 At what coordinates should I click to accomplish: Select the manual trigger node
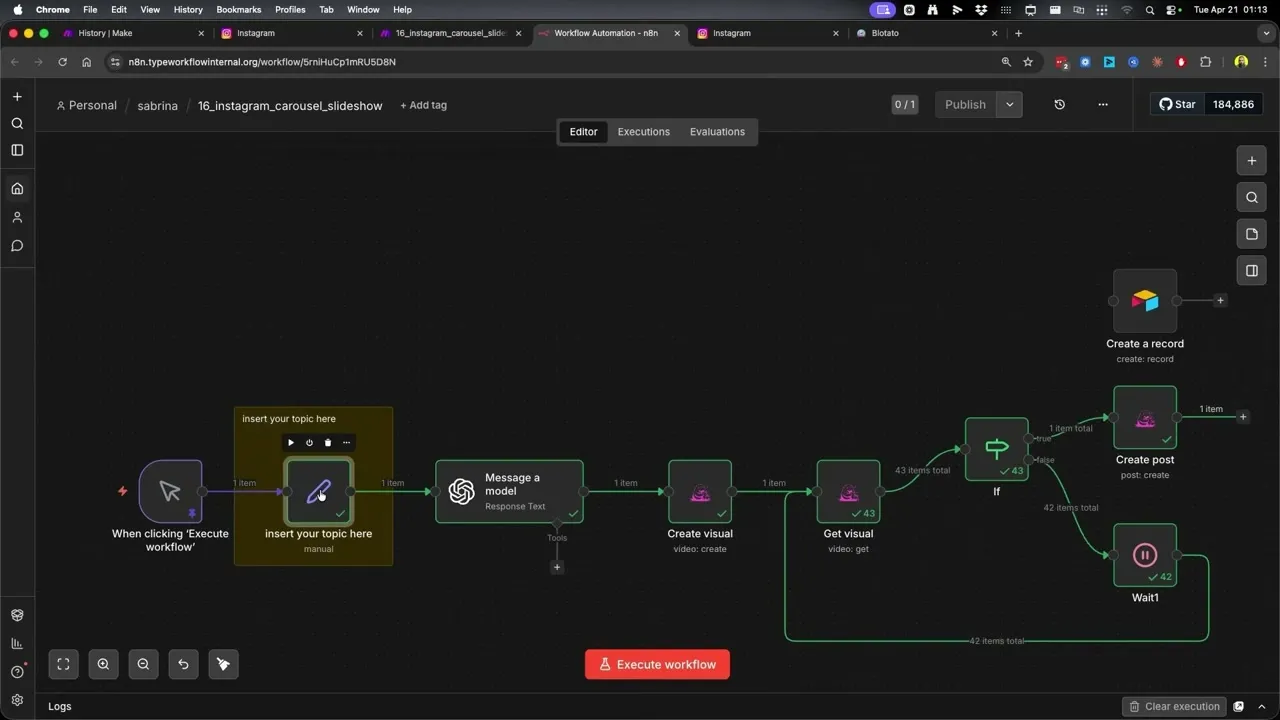170,491
